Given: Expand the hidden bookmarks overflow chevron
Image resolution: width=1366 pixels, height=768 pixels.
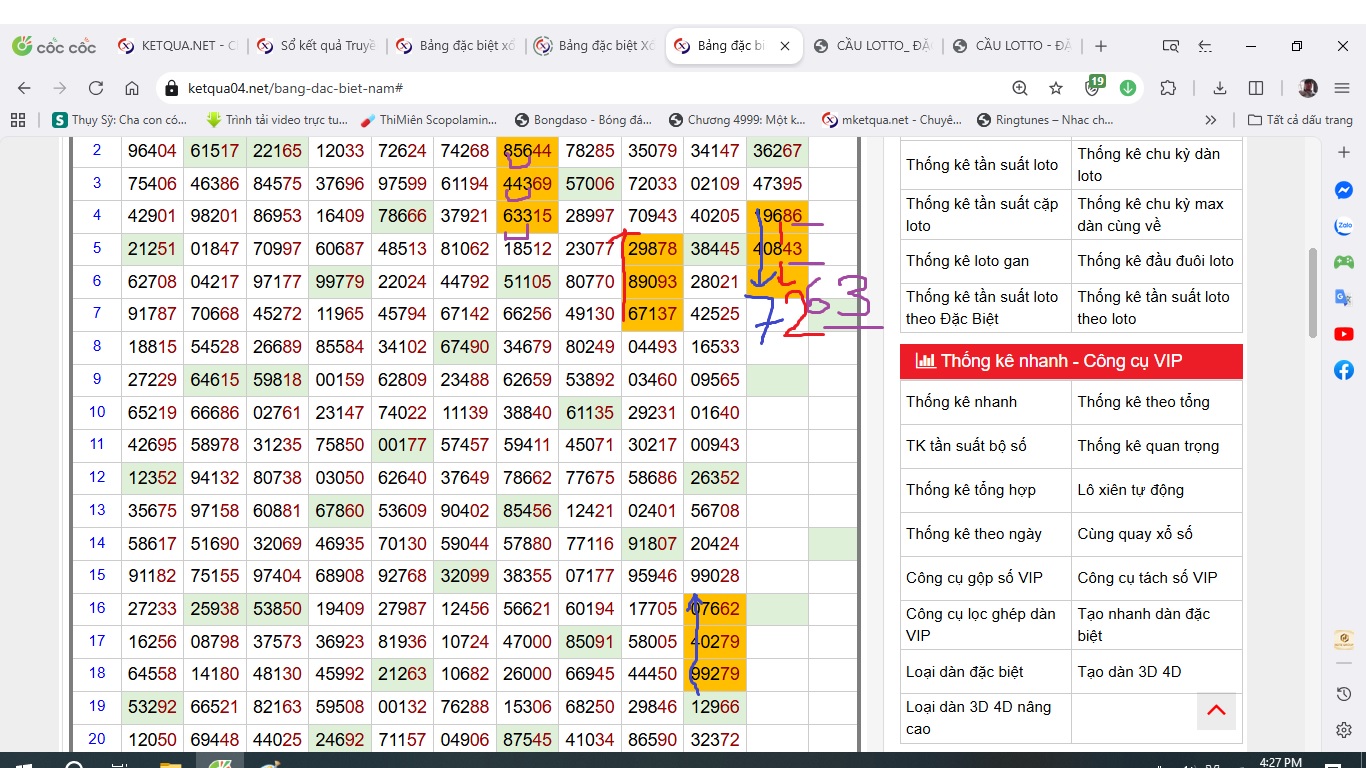Looking at the screenshot, I should (x=1211, y=120).
